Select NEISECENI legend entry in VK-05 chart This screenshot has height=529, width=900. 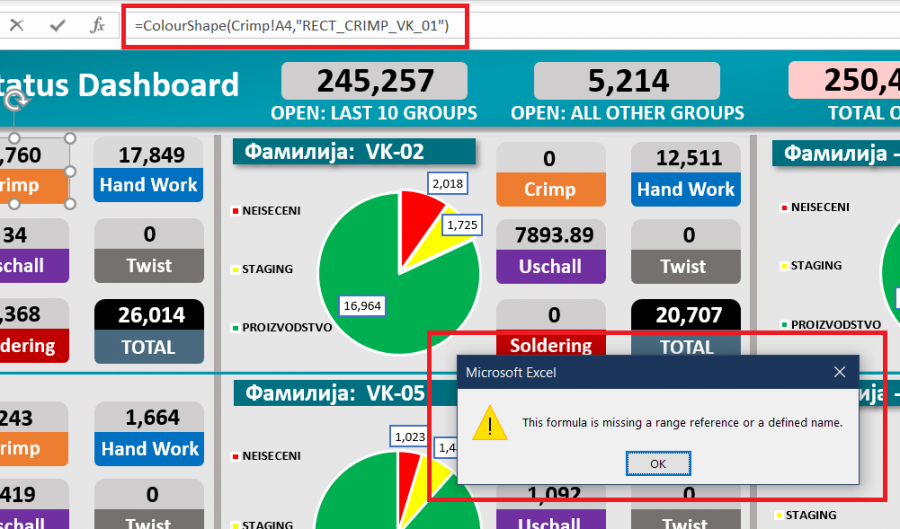[x=266, y=456]
